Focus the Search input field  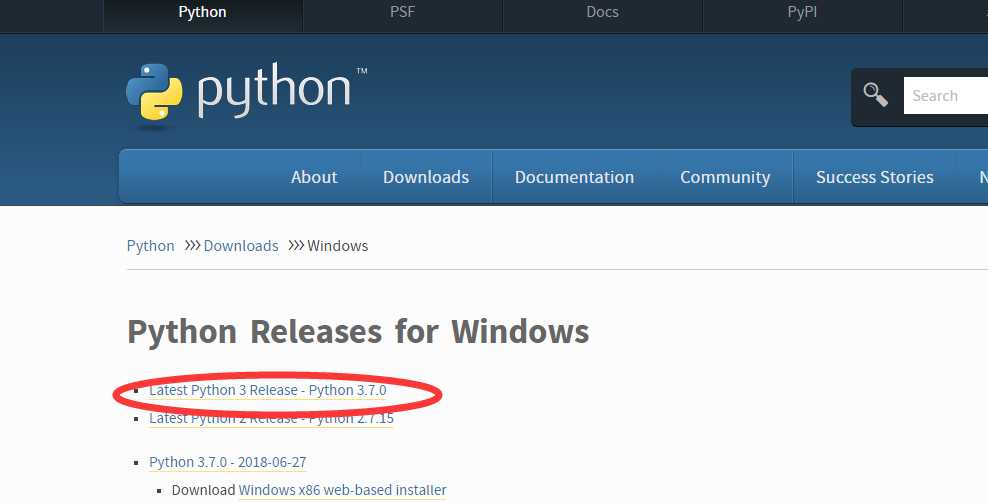(946, 96)
